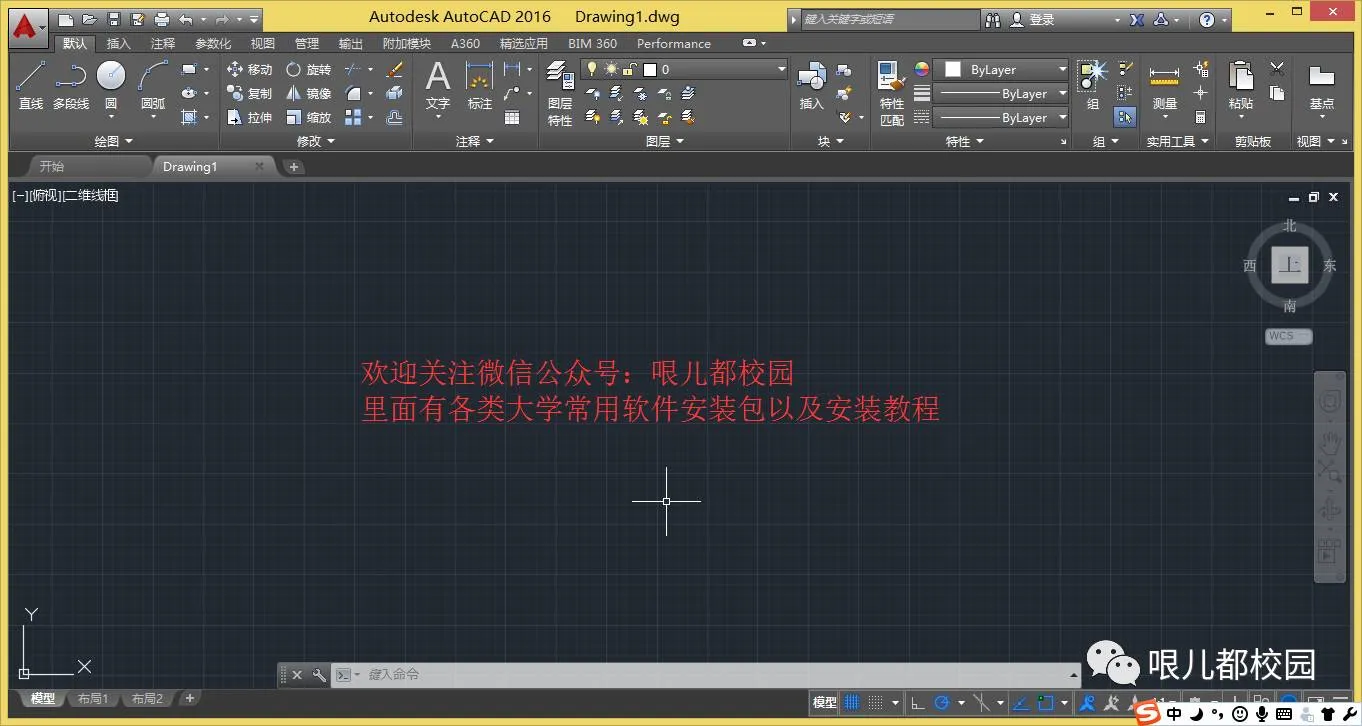
Task: Switch to the 布局1 layout tab
Action: tap(92, 699)
